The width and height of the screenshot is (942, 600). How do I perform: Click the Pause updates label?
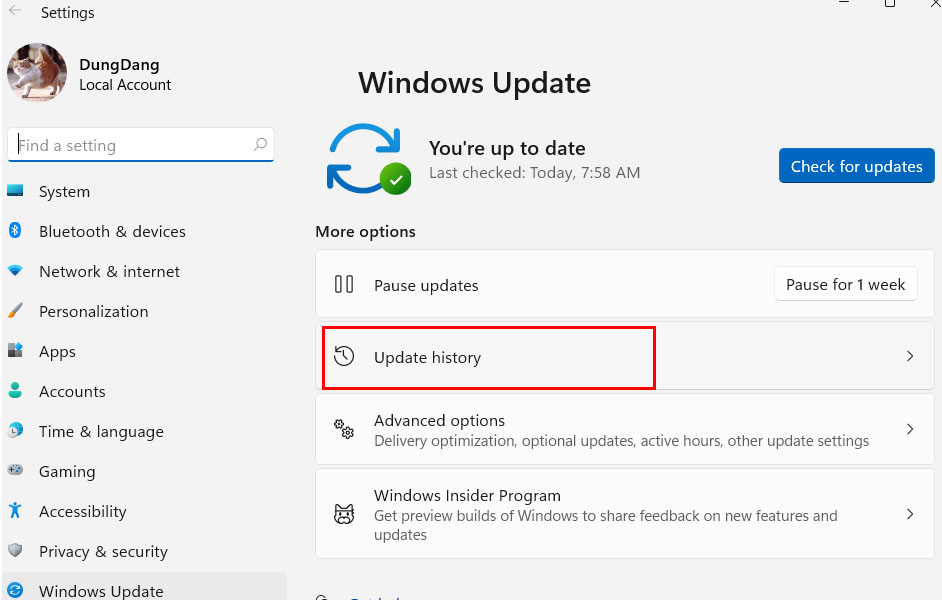(x=426, y=285)
